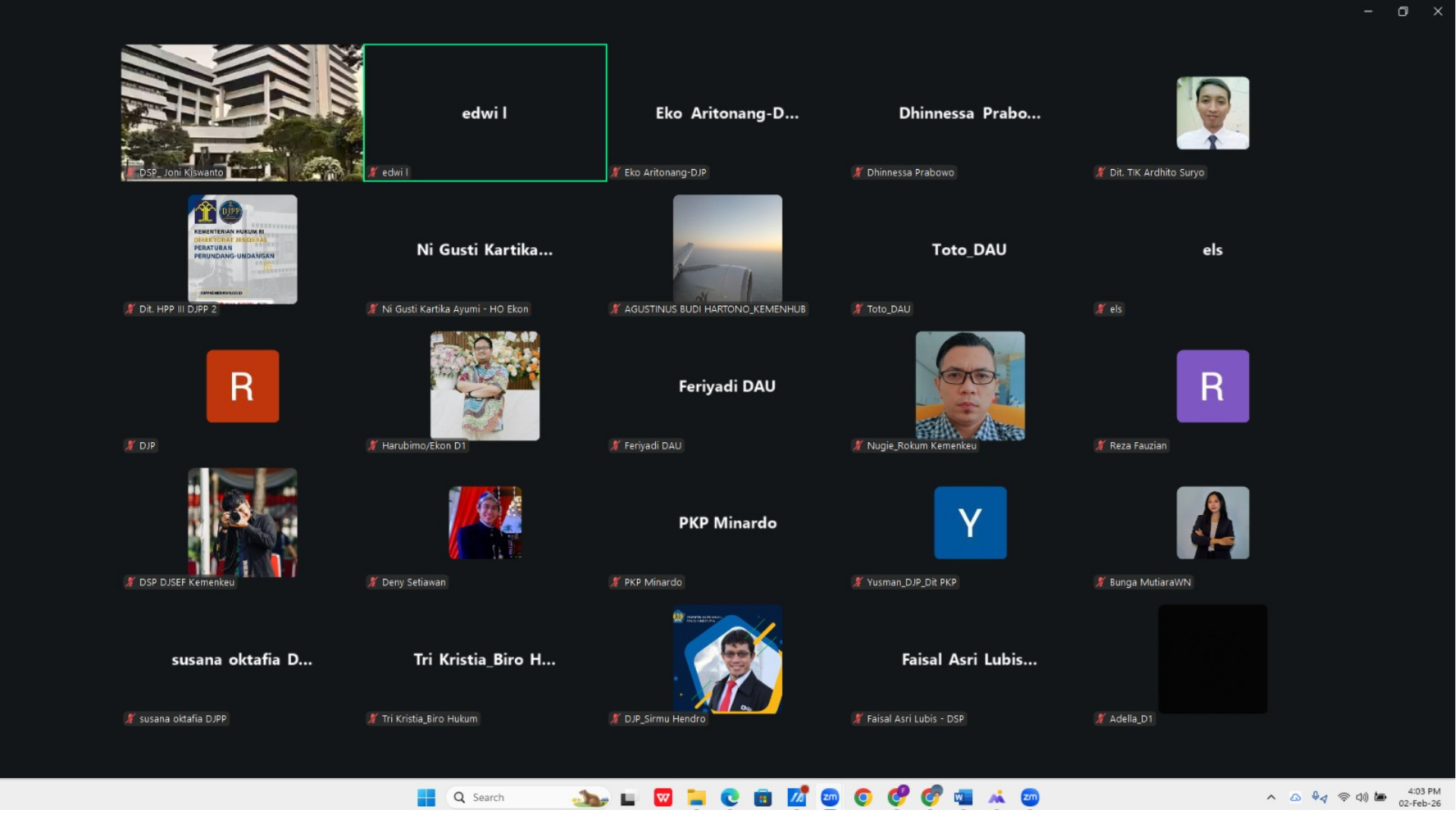Open the Task View icon in taskbar

[628, 798]
